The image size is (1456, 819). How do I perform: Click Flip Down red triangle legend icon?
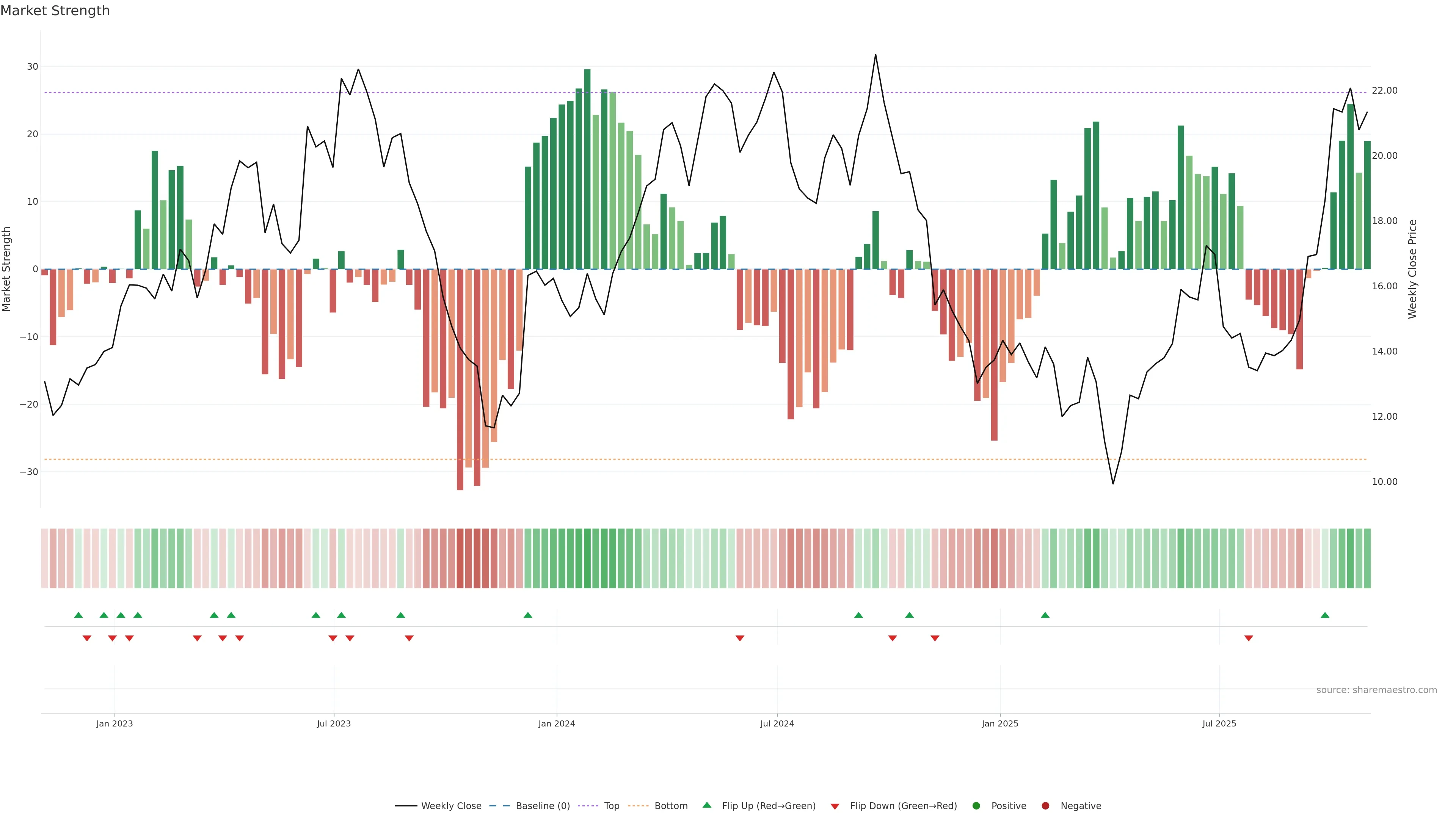tap(835, 806)
